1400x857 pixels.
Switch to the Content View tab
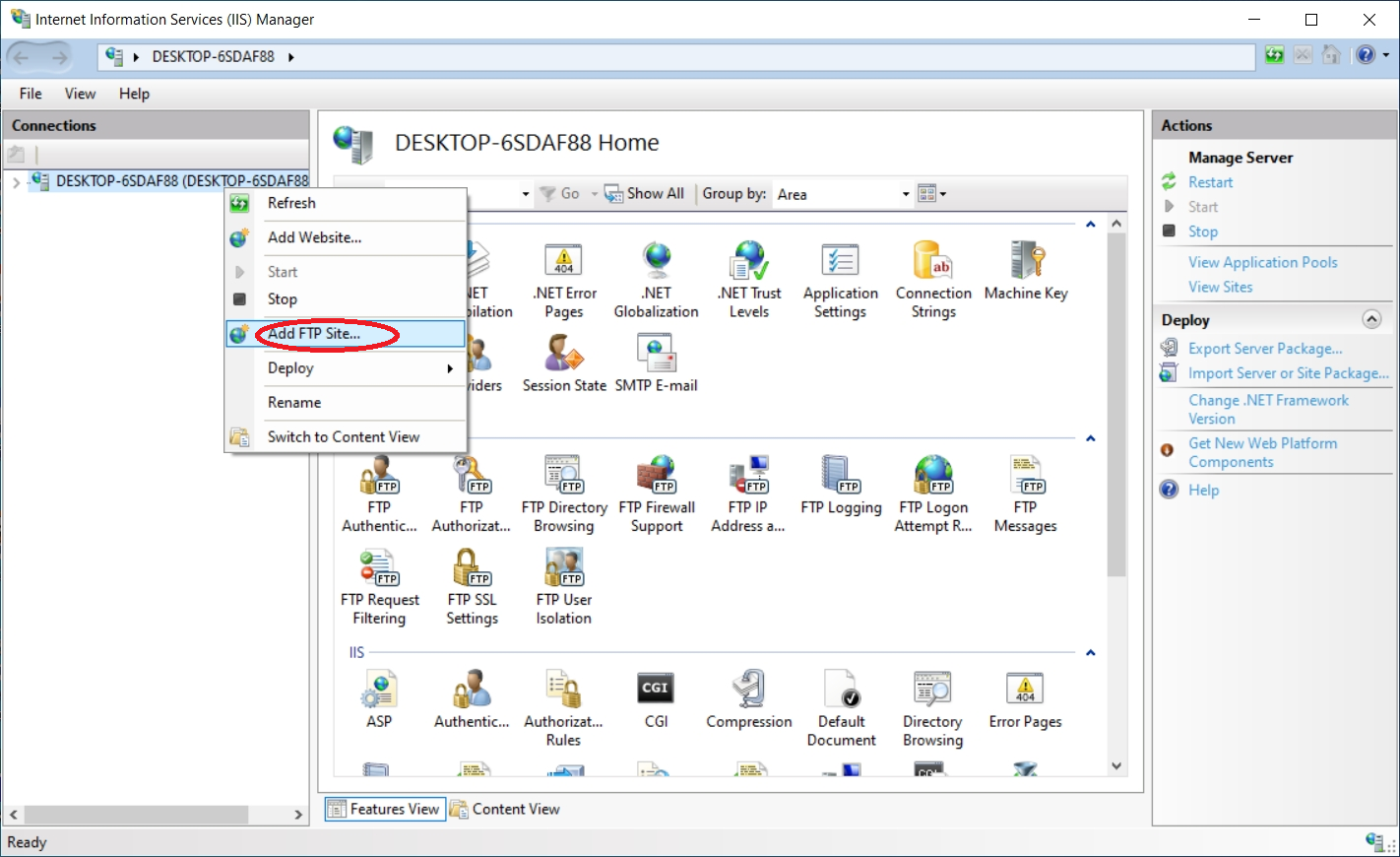[505, 809]
